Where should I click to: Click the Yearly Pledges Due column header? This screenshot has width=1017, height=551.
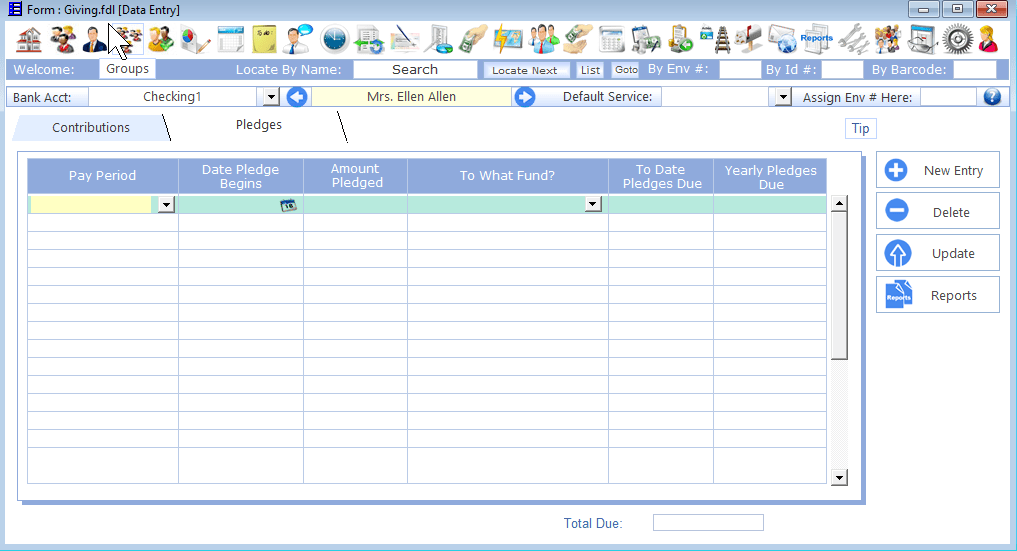tap(771, 176)
